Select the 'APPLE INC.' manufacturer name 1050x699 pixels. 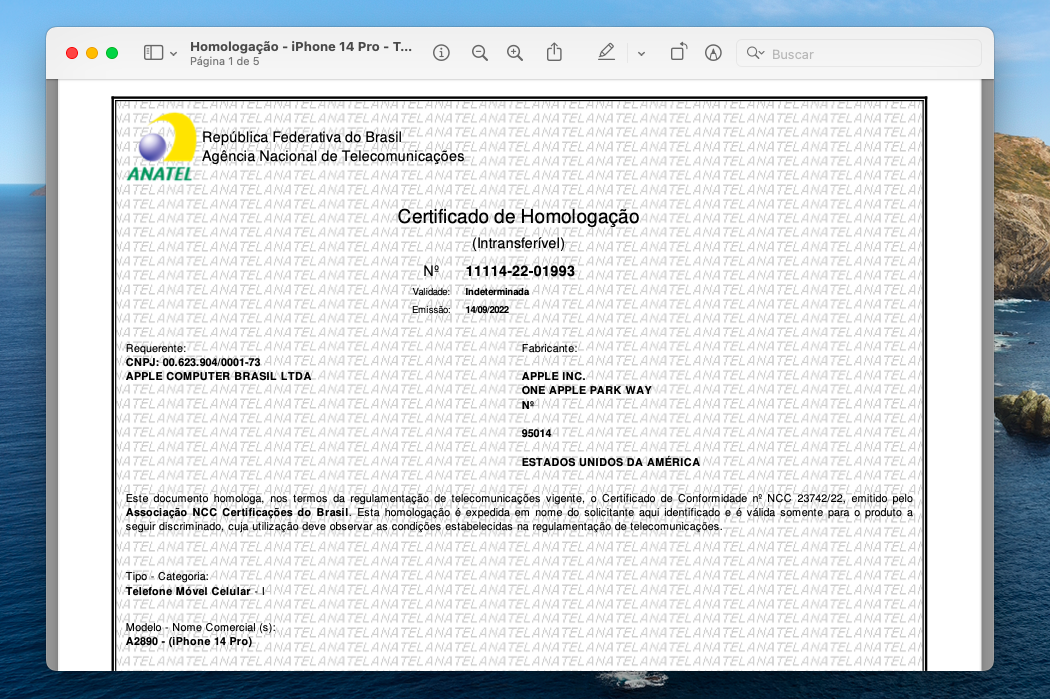(x=554, y=376)
